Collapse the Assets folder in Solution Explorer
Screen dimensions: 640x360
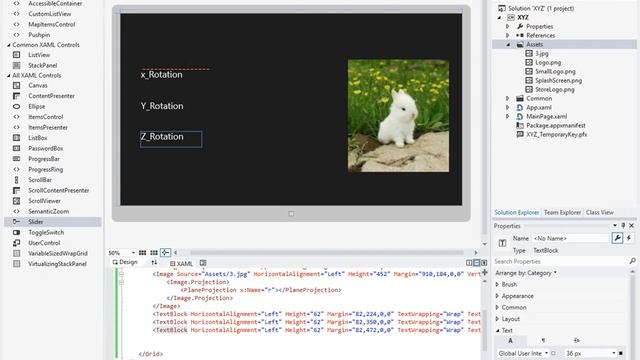pos(508,44)
